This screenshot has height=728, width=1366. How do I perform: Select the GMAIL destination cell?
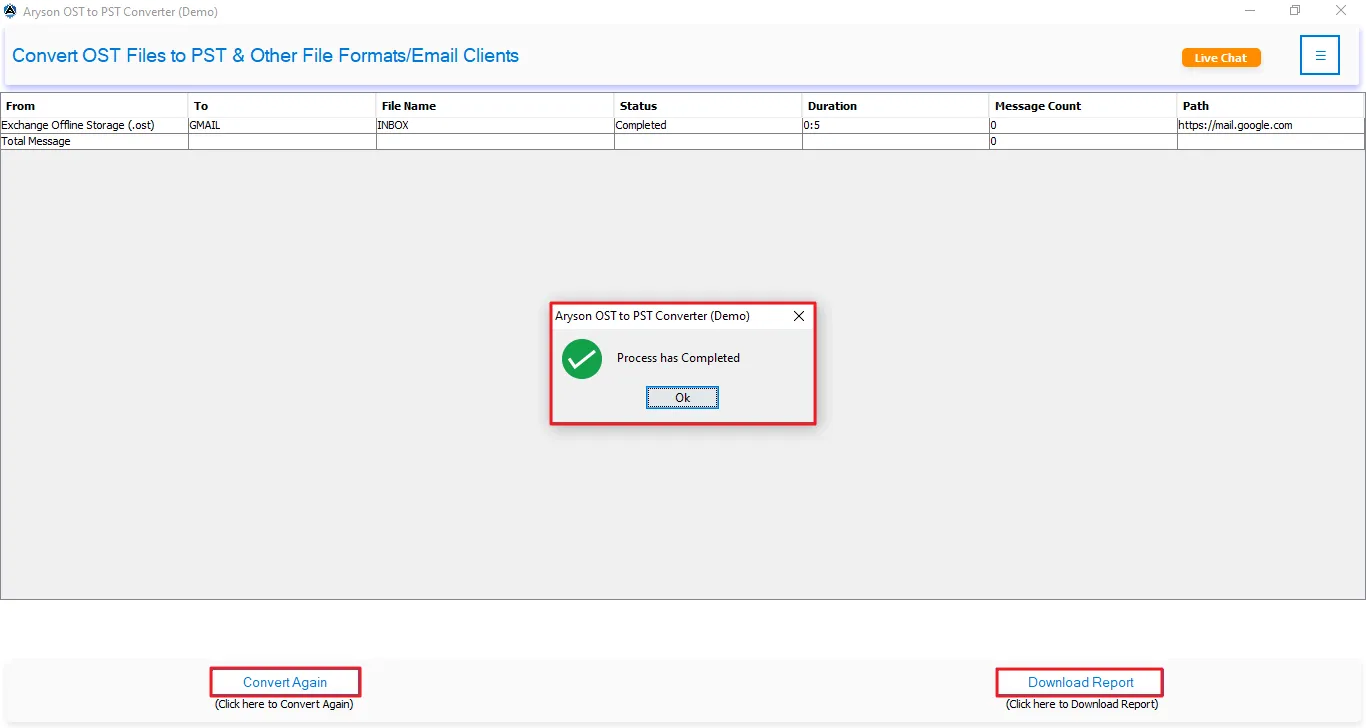[x=204, y=125]
